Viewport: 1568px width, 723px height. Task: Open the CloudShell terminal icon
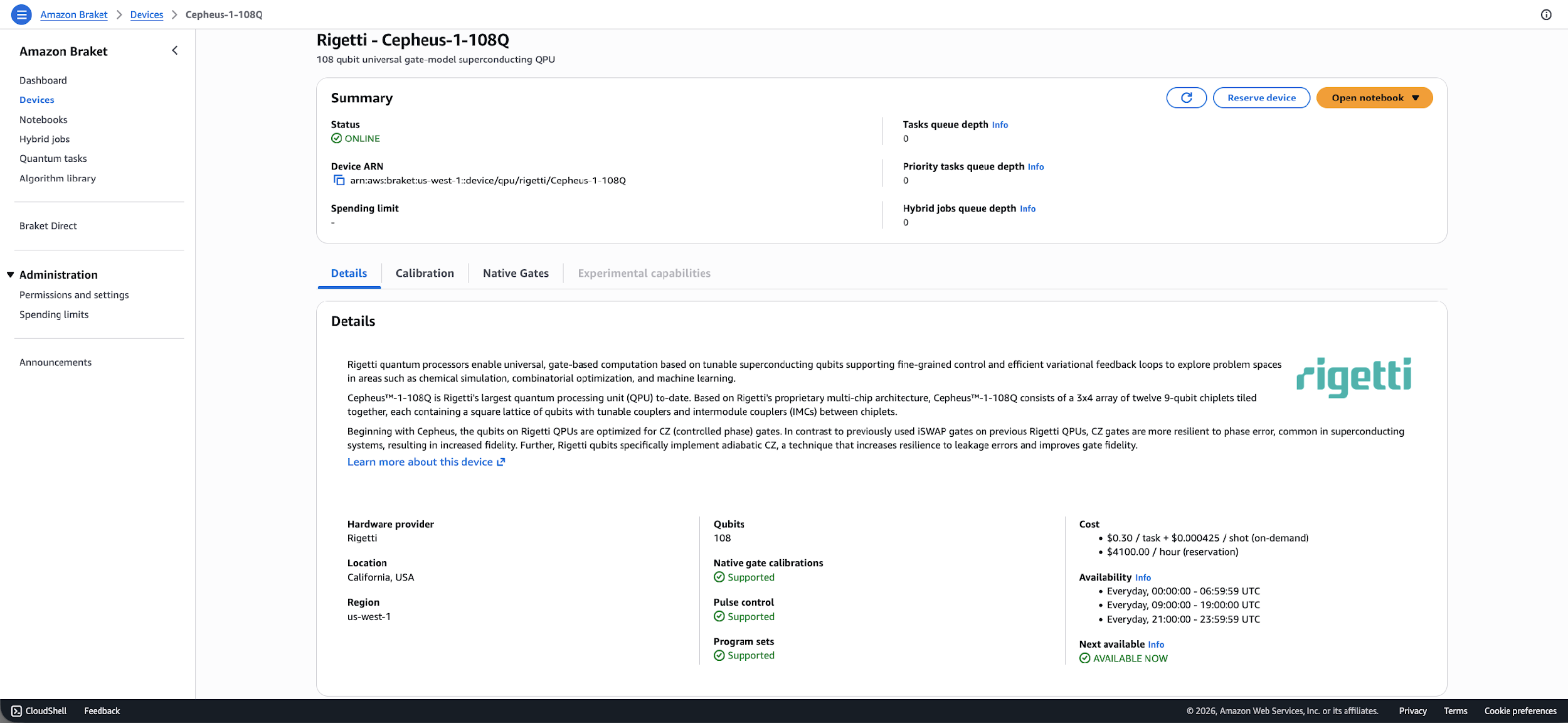pos(16,711)
